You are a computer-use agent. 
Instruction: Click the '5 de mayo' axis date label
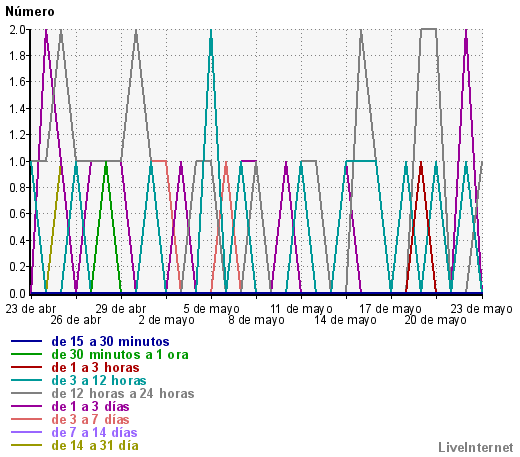[x=211, y=309]
